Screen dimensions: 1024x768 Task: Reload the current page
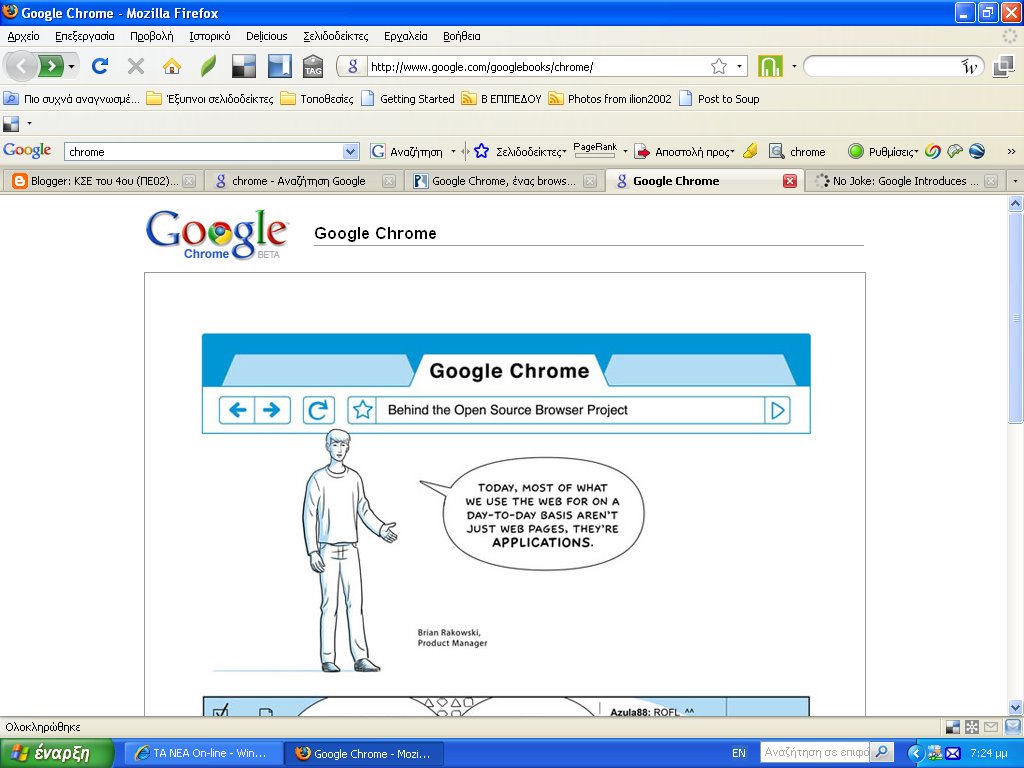coord(99,66)
